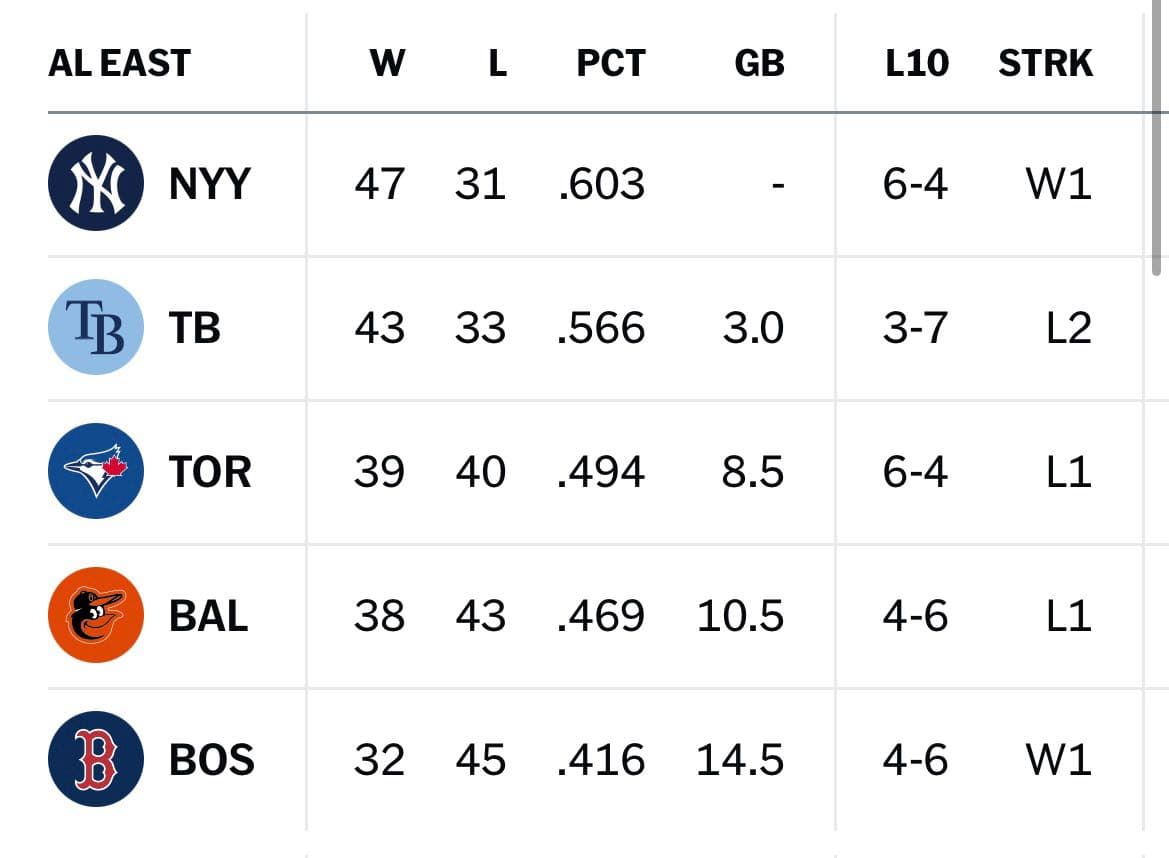Click the Baltimore Orioles logo
Viewport: 1169px width, 858px height.
pos(95,615)
